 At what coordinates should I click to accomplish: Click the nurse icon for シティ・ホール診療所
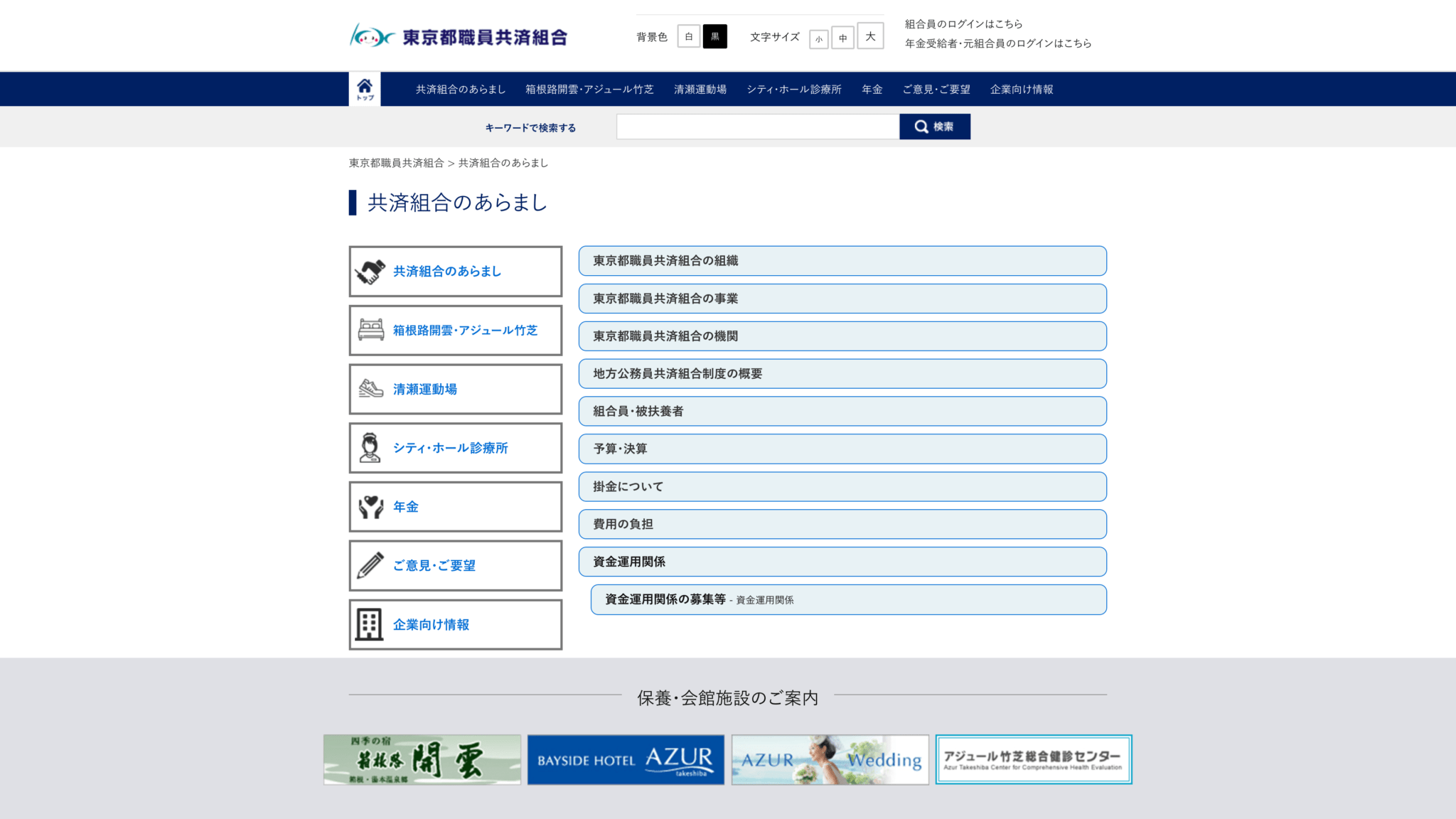370,448
